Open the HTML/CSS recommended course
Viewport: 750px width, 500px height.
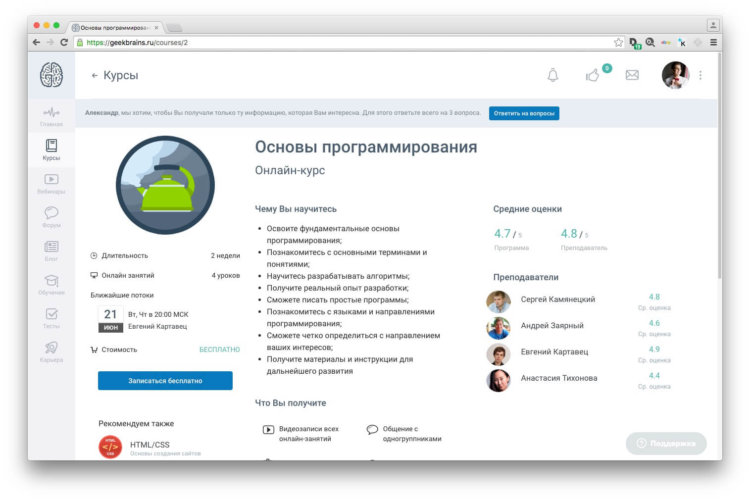pos(150,444)
